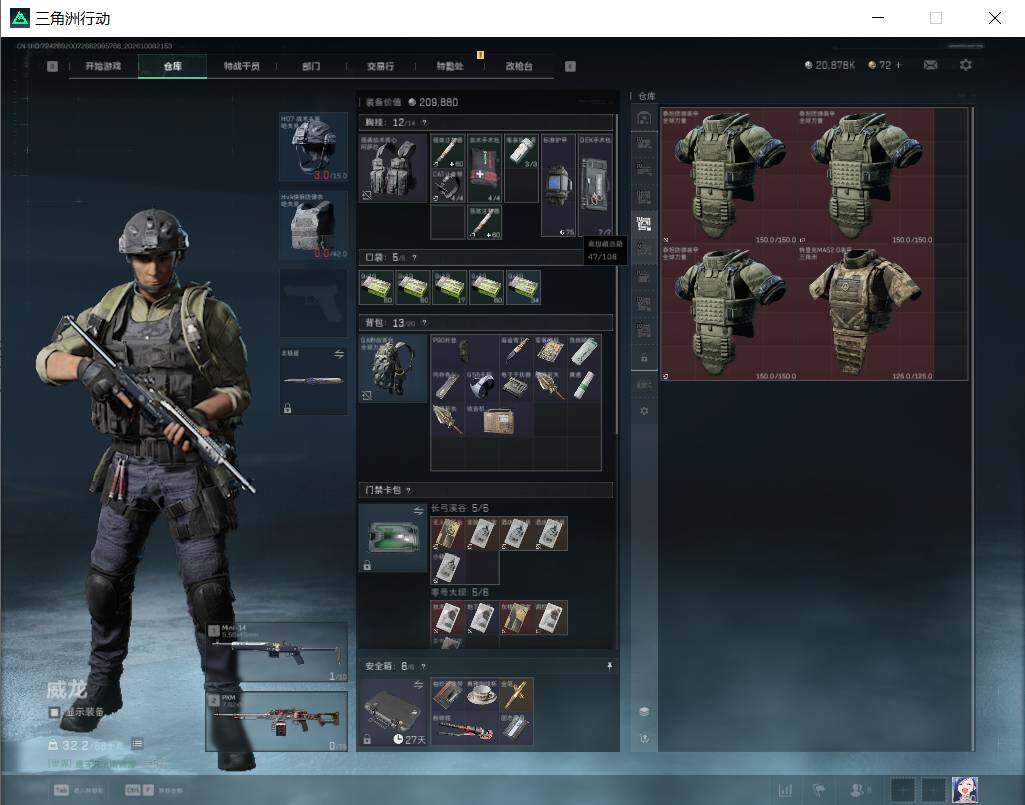Click the warehouse scrollbar
Image resolution: width=1025 pixels, height=805 pixels.
tap(972, 428)
